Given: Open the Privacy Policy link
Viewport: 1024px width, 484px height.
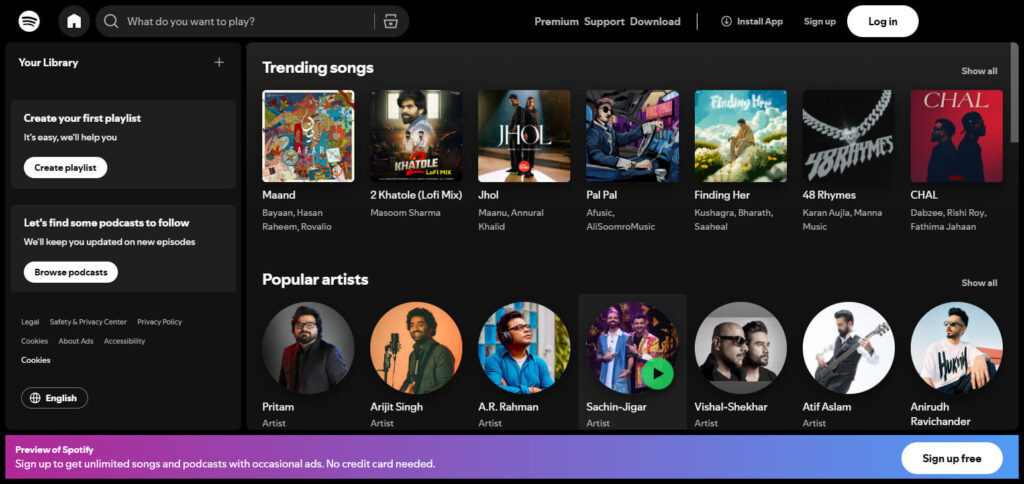Looking at the screenshot, I should (159, 322).
